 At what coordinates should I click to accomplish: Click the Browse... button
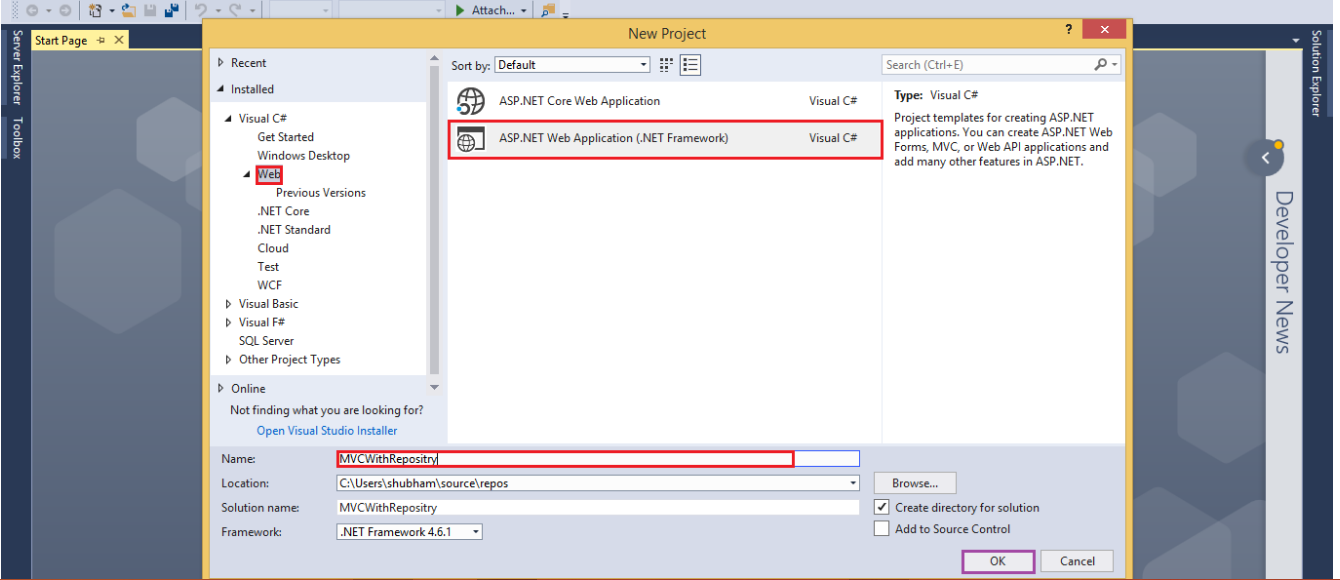coord(915,483)
